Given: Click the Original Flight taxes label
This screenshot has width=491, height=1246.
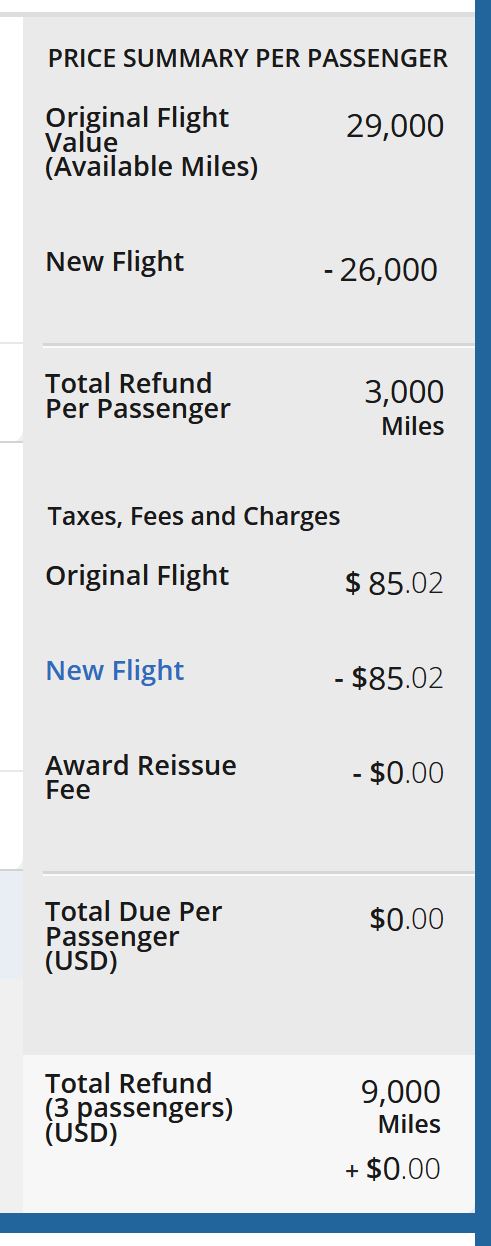Looking at the screenshot, I should pyautogui.click(x=138, y=575).
